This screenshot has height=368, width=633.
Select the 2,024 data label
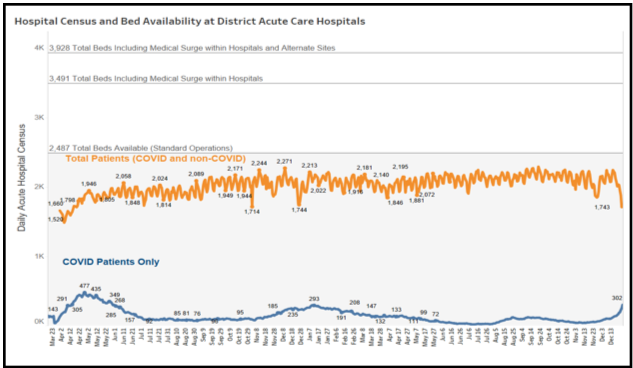click(x=160, y=179)
